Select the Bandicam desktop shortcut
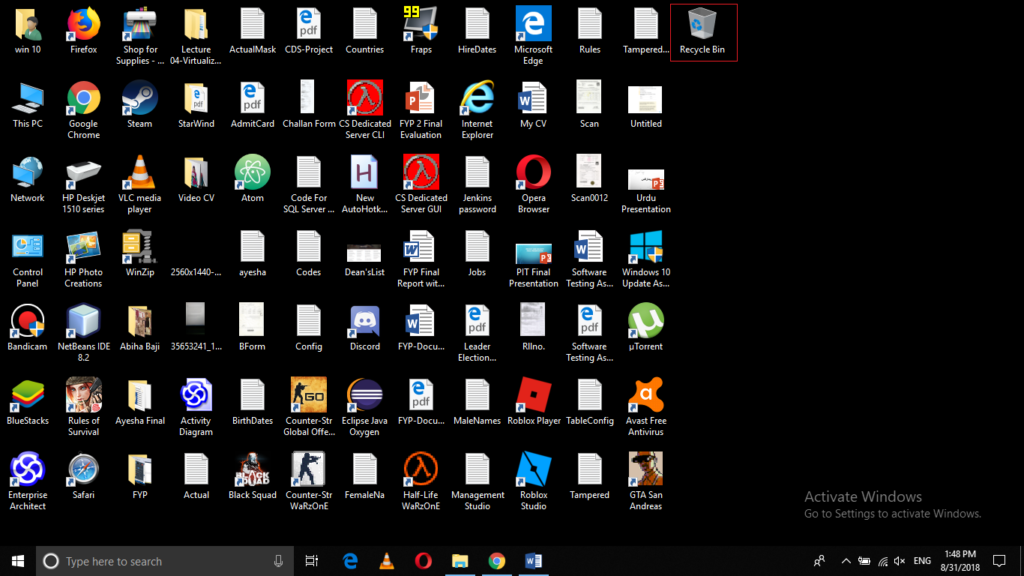Viewport: 1024px width, 576px height. pyautogui.click(x=27, y=327)
